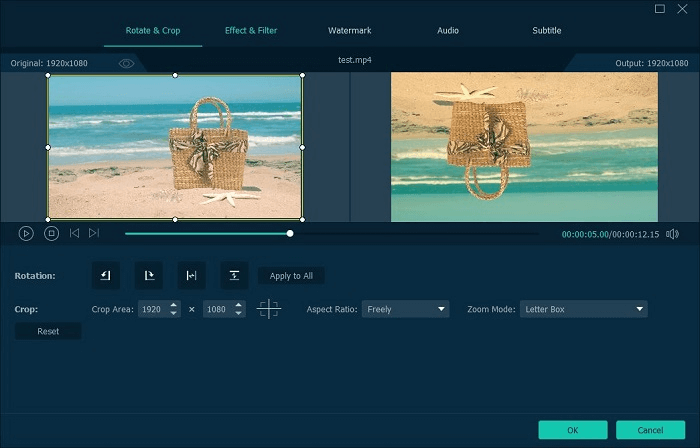
Task: Click the output preview image
Action: 524,147
